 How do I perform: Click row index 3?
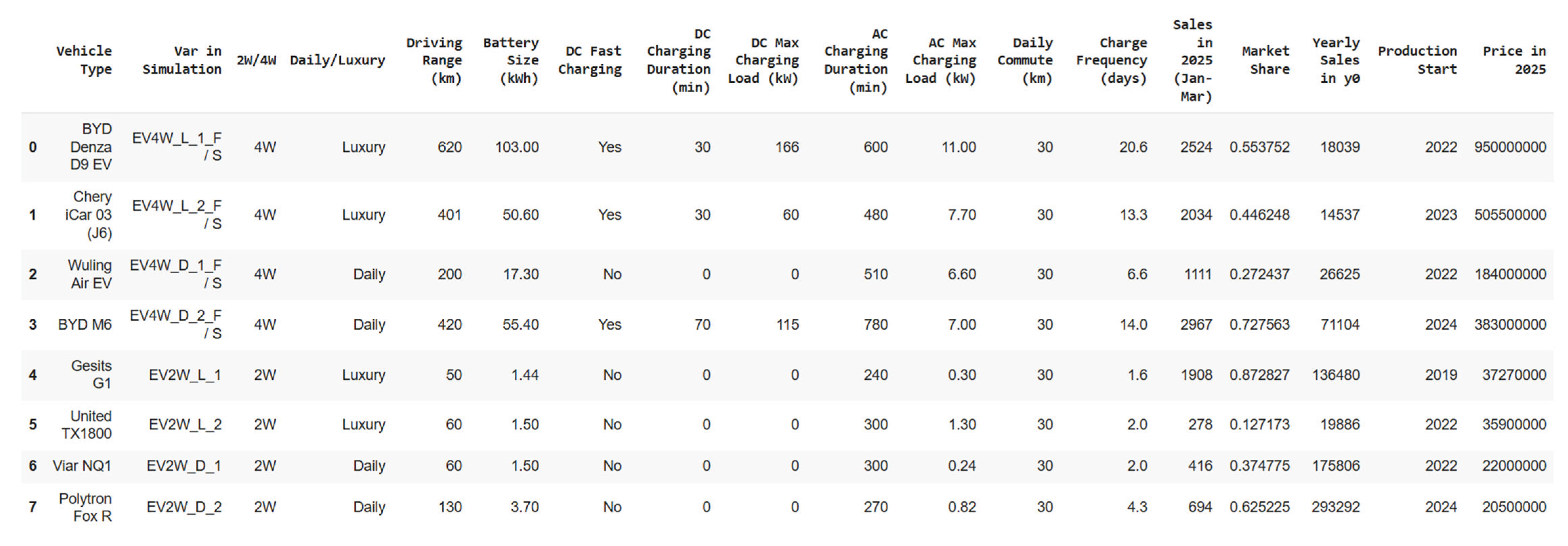[33, 324]
